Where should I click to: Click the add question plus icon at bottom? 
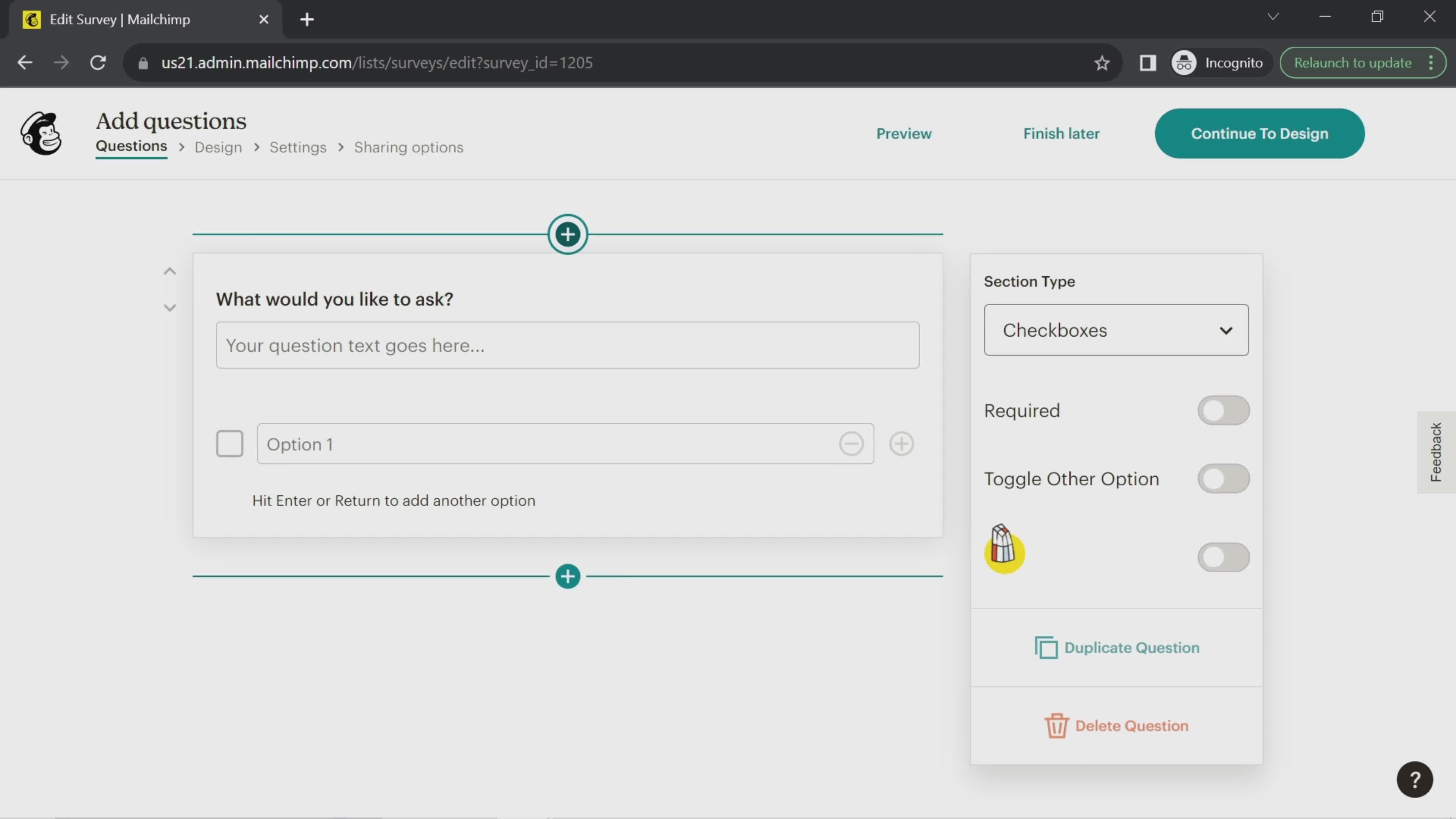pos(566,575)
